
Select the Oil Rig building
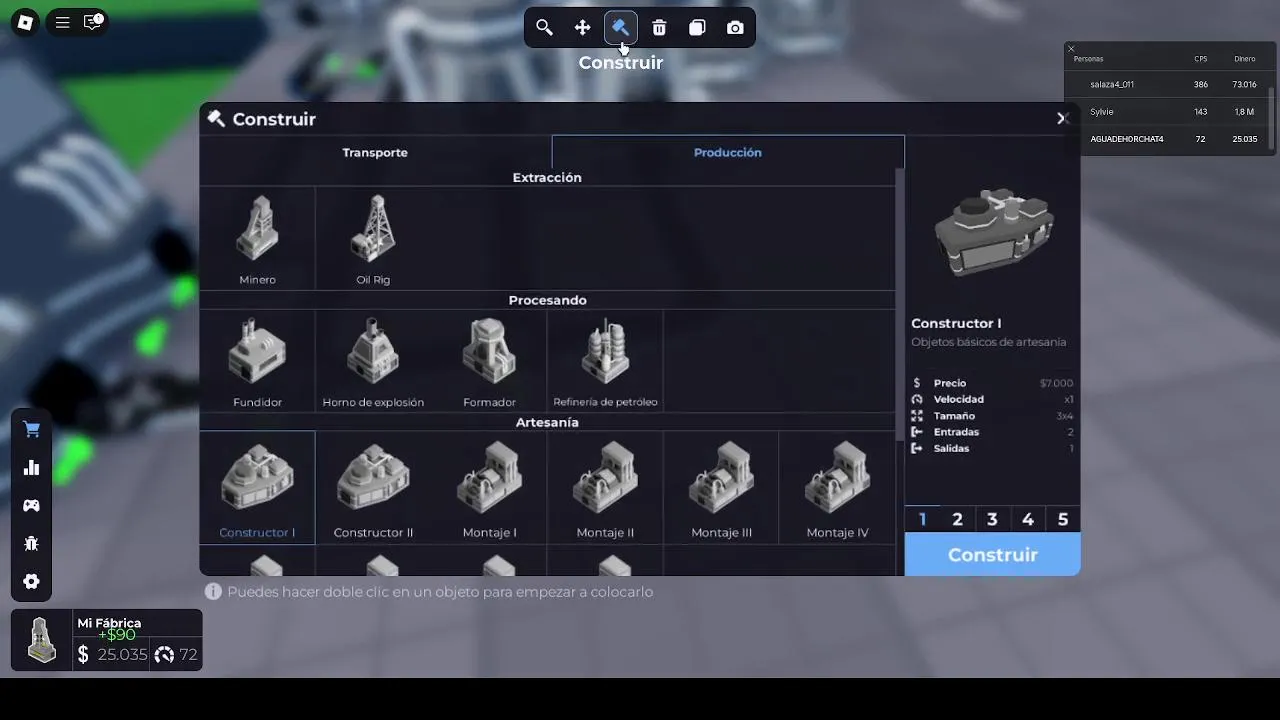[x=373, y=238]
